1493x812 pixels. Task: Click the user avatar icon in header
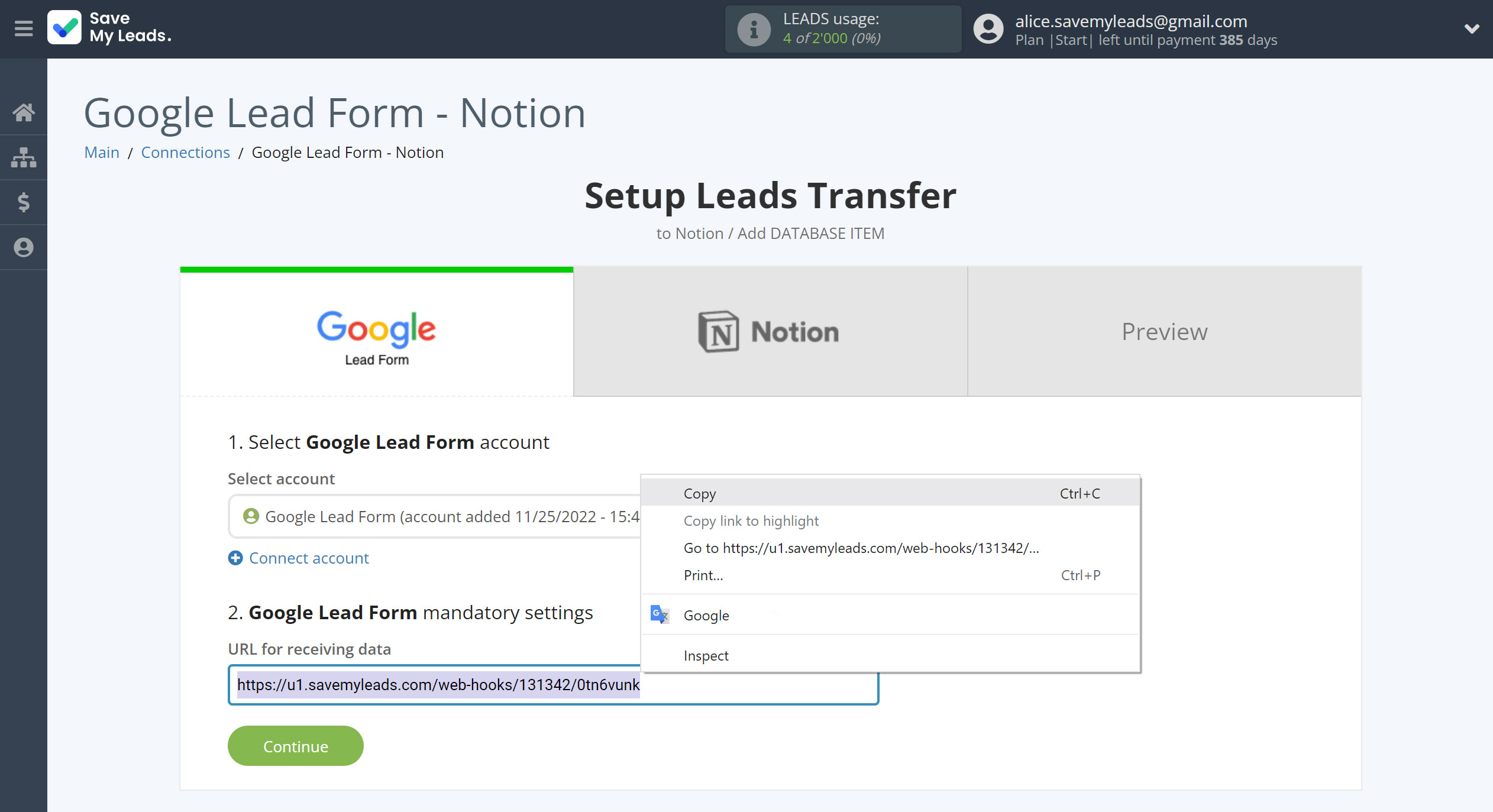pos(988,29)
